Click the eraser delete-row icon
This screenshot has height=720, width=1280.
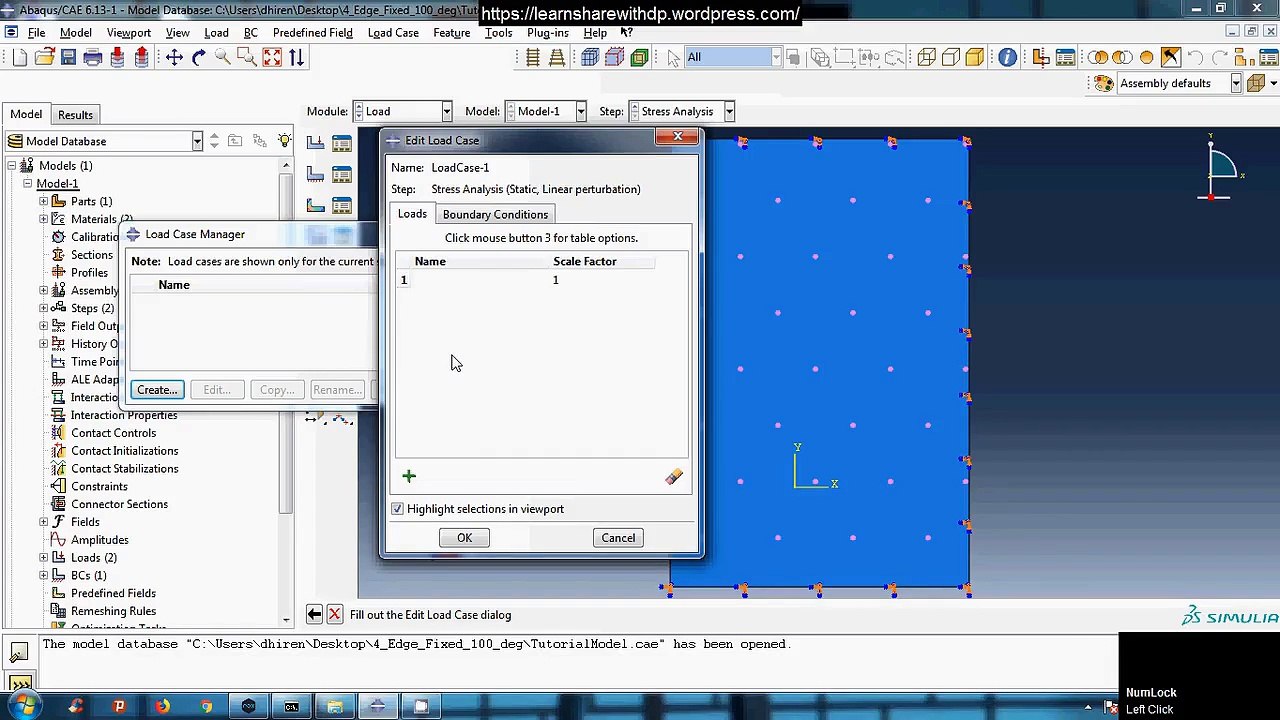coord(674,477)
